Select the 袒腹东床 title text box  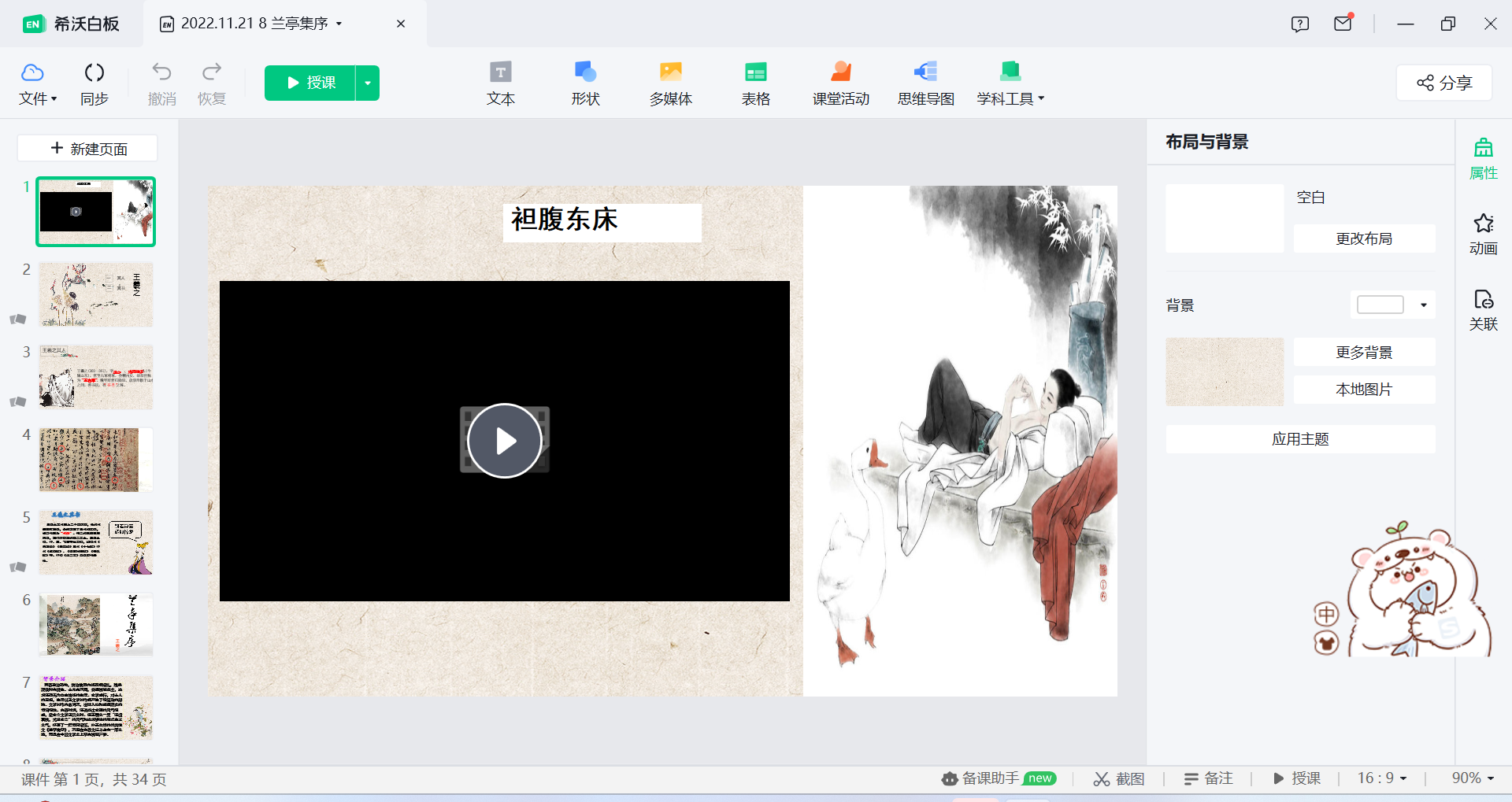point(602,222)
